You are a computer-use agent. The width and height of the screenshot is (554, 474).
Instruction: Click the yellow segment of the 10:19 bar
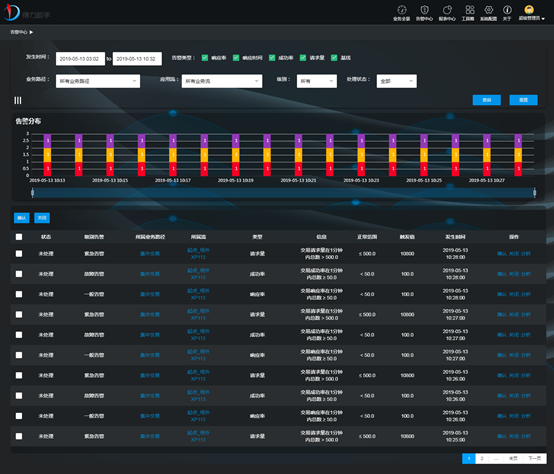[x=236, y=155]
